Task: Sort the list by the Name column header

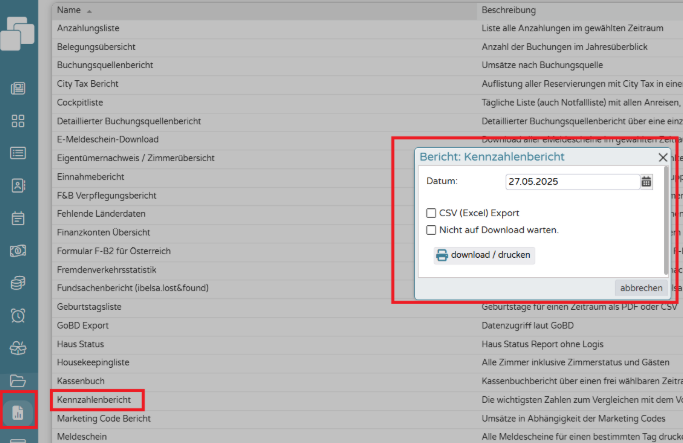Action: coord(69,8)
